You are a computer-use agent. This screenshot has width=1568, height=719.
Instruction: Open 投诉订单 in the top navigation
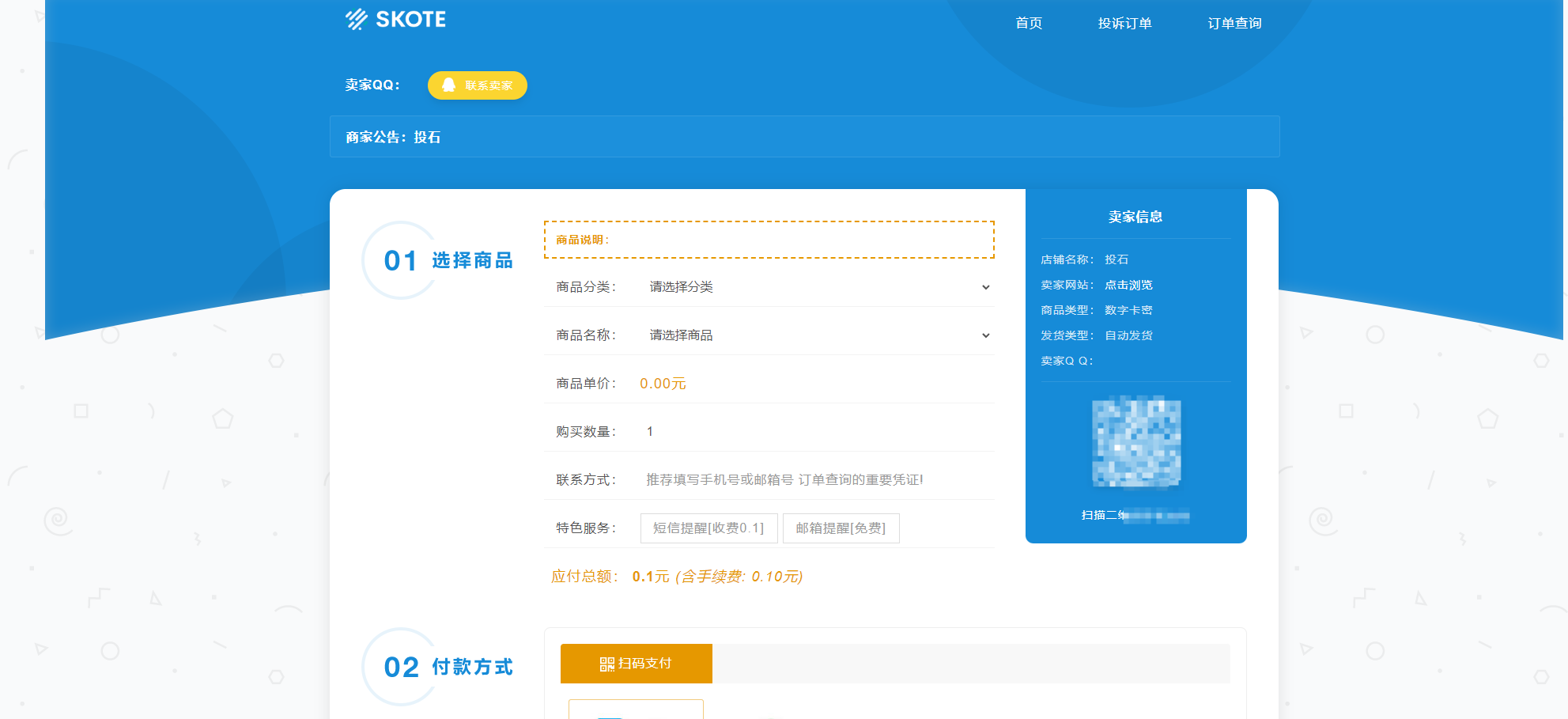1124,24
